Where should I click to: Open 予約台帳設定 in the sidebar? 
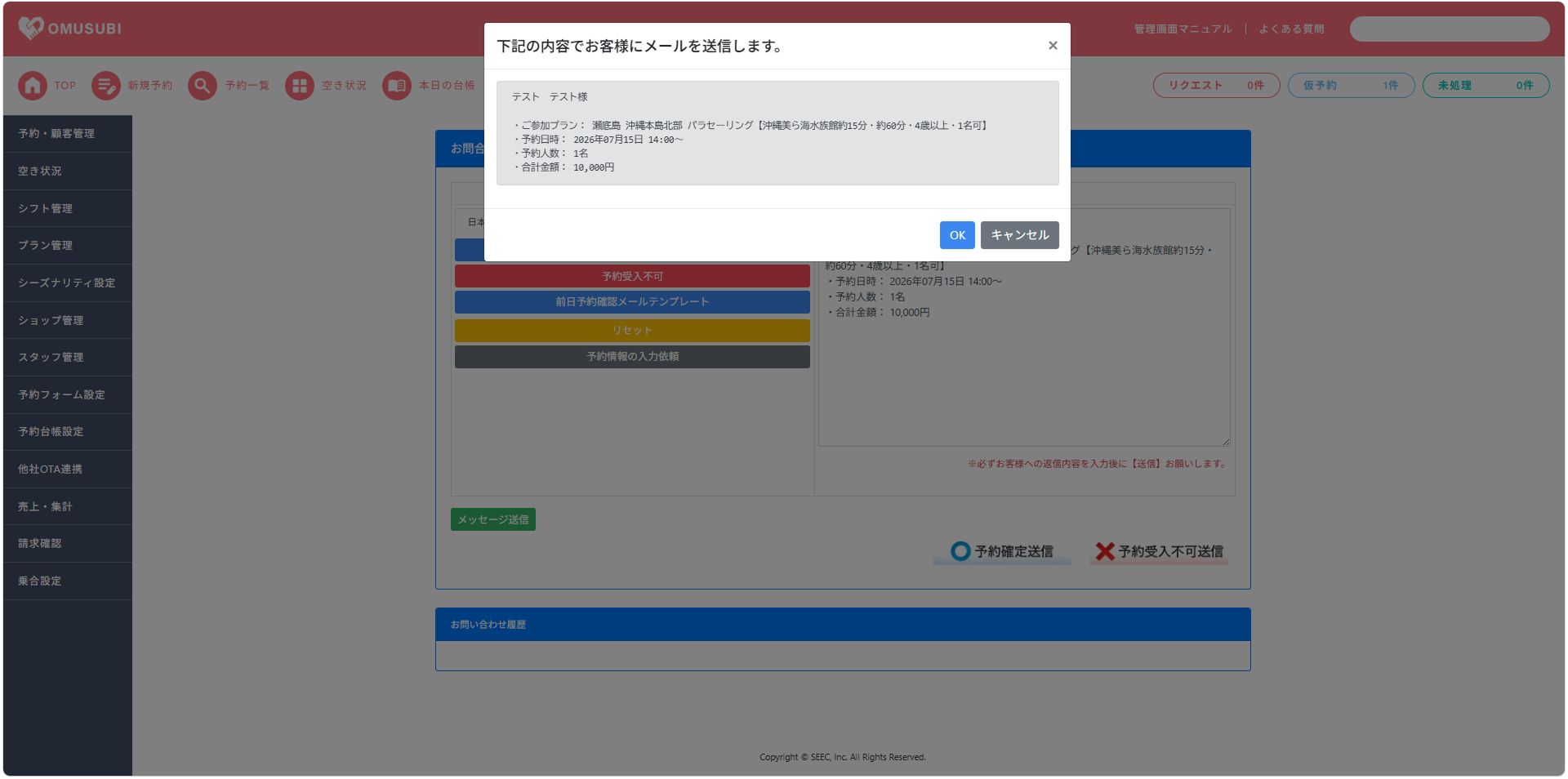click(68, 431)
